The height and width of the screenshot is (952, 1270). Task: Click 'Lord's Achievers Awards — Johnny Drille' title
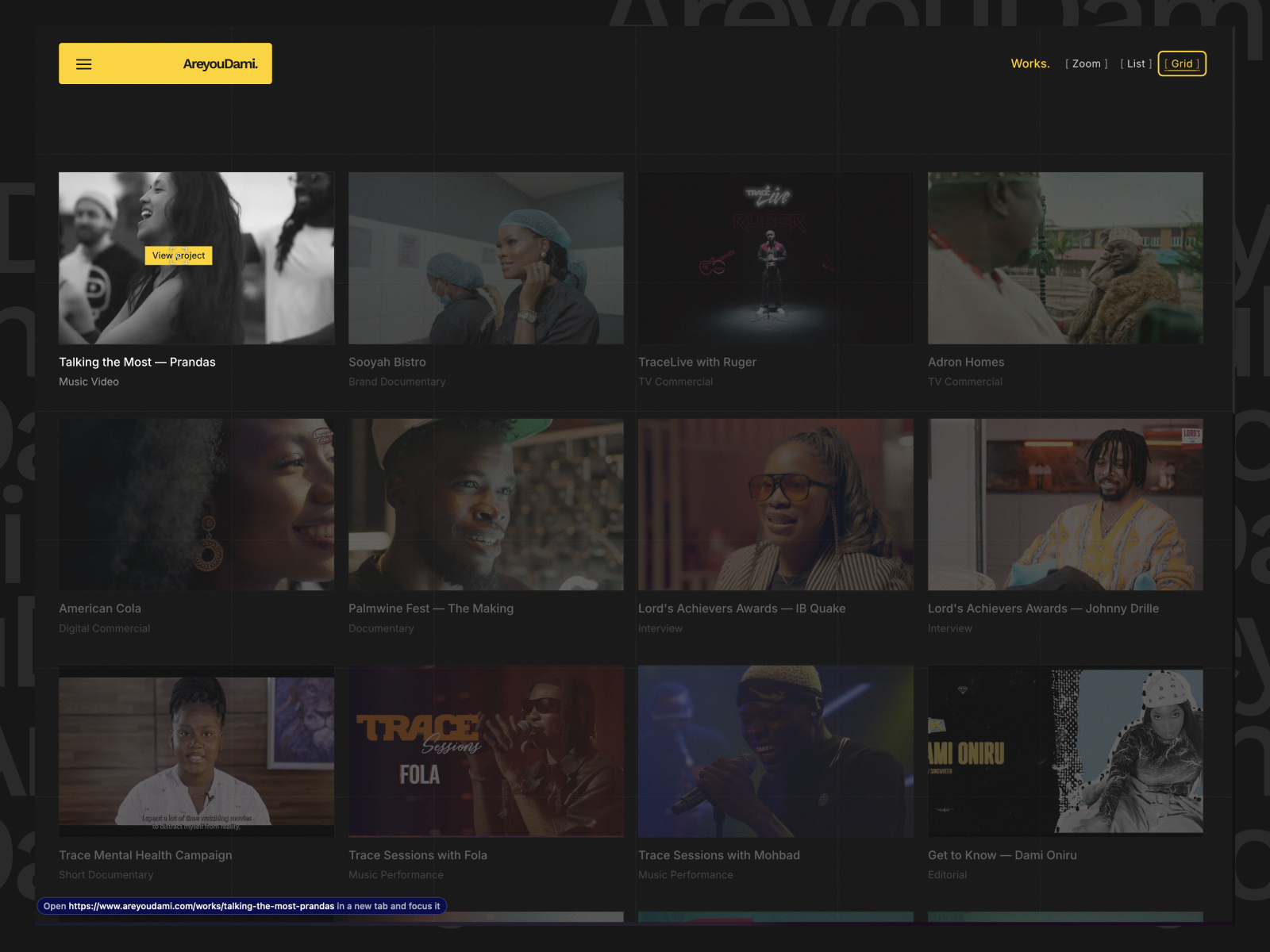[x=1044, y=608]
